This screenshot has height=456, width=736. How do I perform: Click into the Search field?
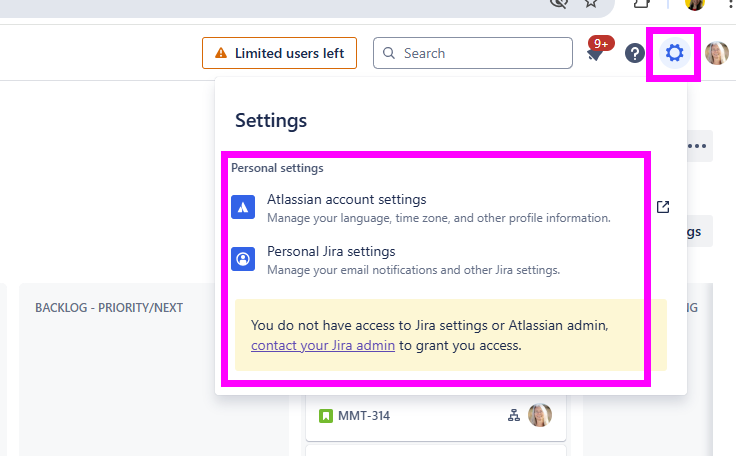point(473,53)
